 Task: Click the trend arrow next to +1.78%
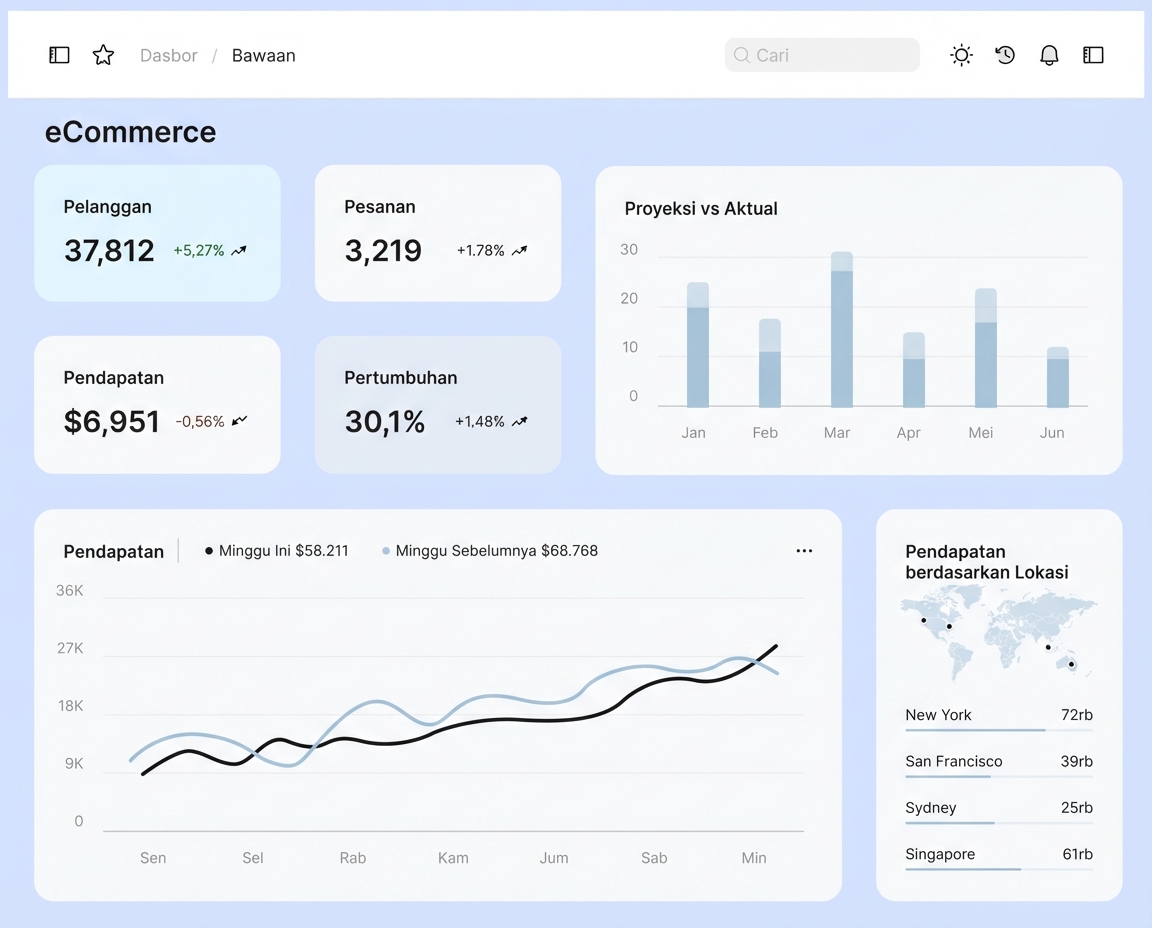pyautogui.click(x=519, y=251)
